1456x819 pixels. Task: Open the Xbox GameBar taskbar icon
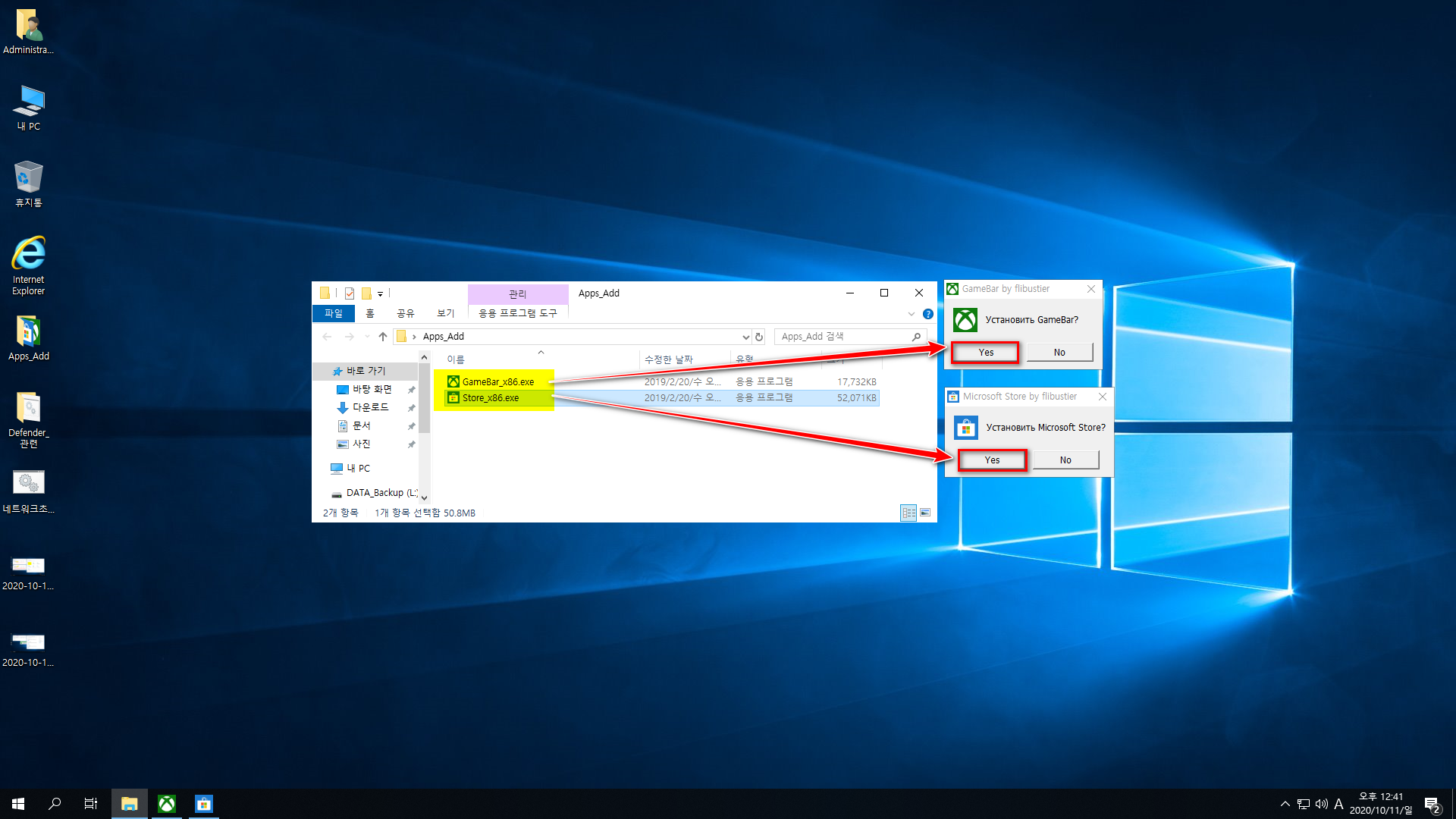point(167,804)
